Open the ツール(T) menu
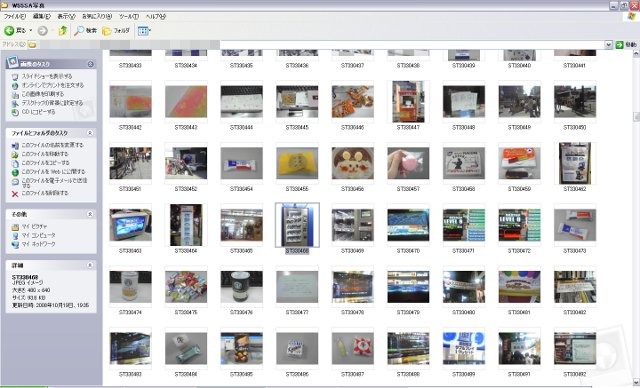The image size is (640, 388). (129, 16)
